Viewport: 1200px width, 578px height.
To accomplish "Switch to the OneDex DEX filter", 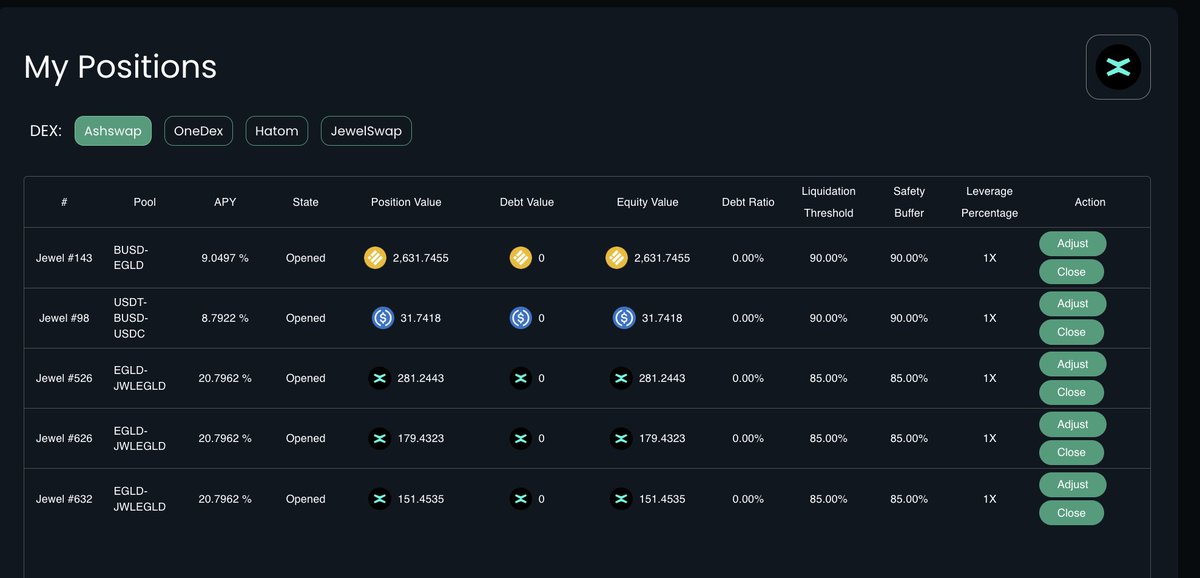I will click(199, 131).
